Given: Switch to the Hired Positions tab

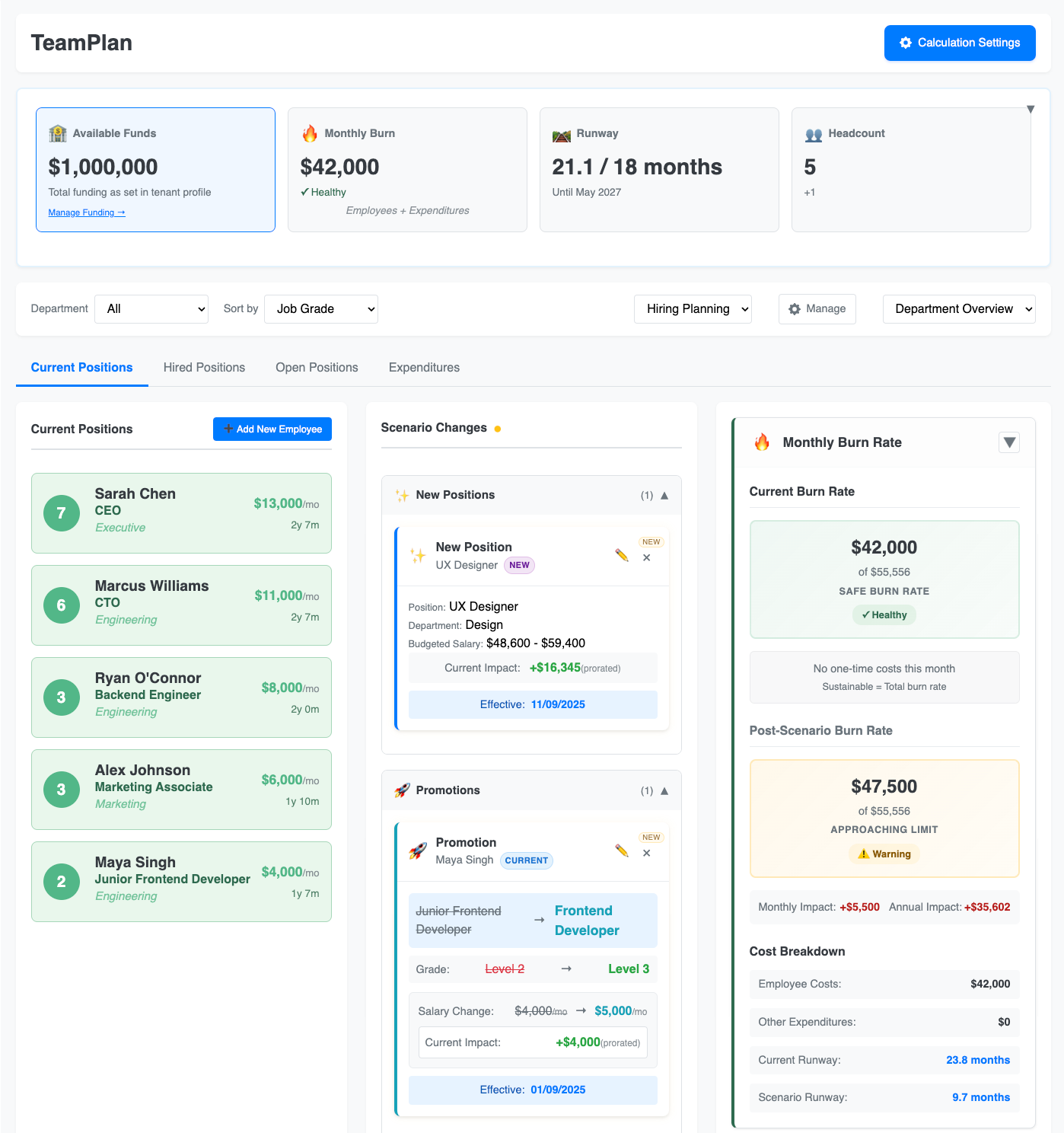Looking at the screenshot, I should pyautogui.click(x=204, y=368).
